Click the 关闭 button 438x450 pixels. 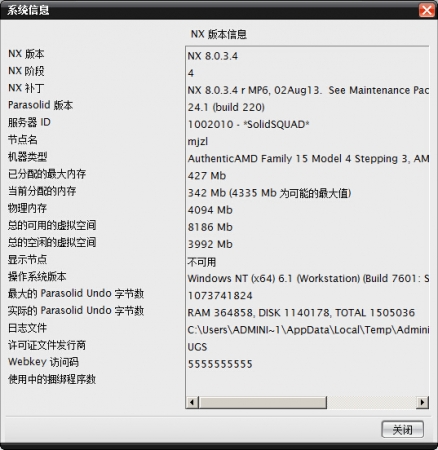(x=403, y=429)
